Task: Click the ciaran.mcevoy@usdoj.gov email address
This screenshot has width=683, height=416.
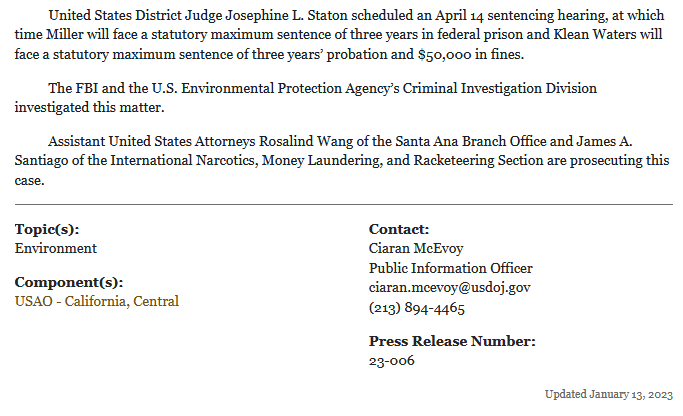Action: click(x=449, y=287)
